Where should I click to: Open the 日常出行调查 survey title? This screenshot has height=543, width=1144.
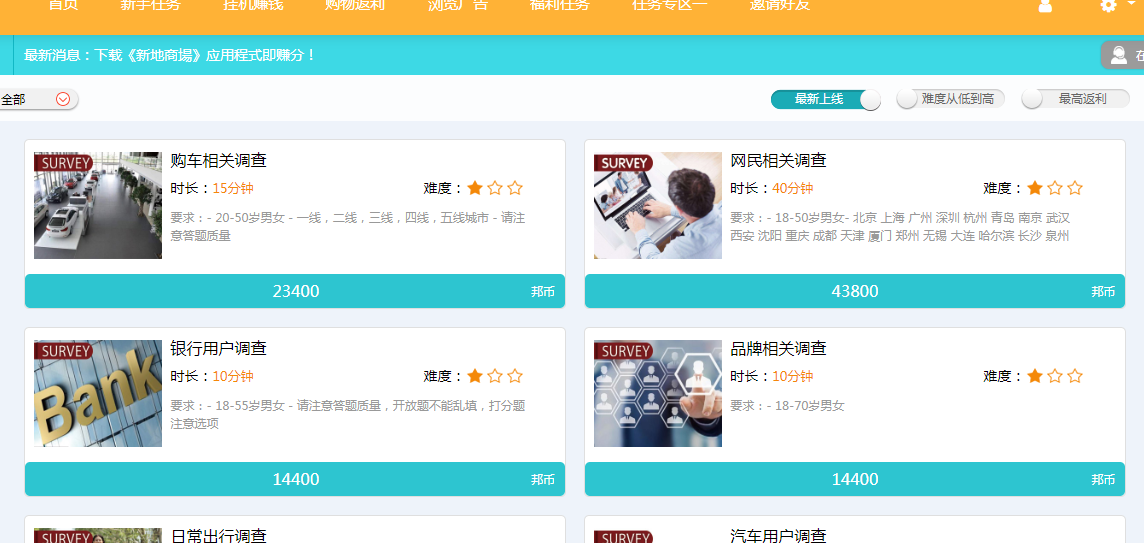(218, 535)
